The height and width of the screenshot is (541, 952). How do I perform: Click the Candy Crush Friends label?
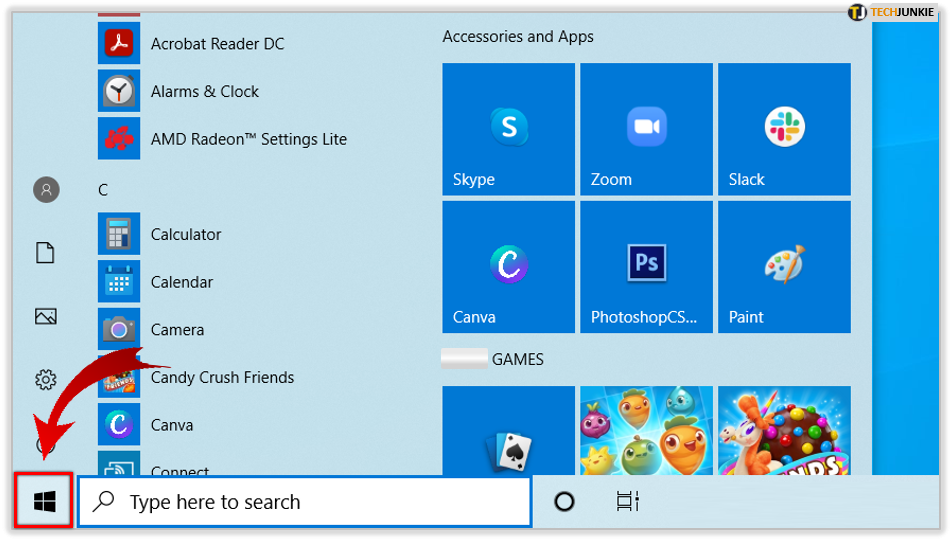coord(222,378)
